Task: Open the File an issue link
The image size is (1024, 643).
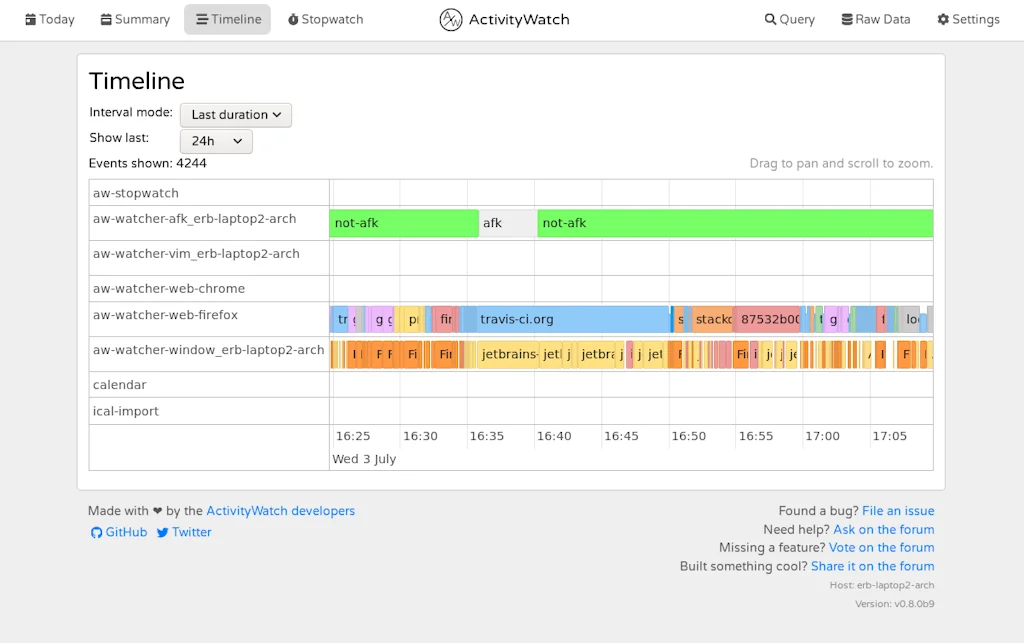Action: pos(898,510)
